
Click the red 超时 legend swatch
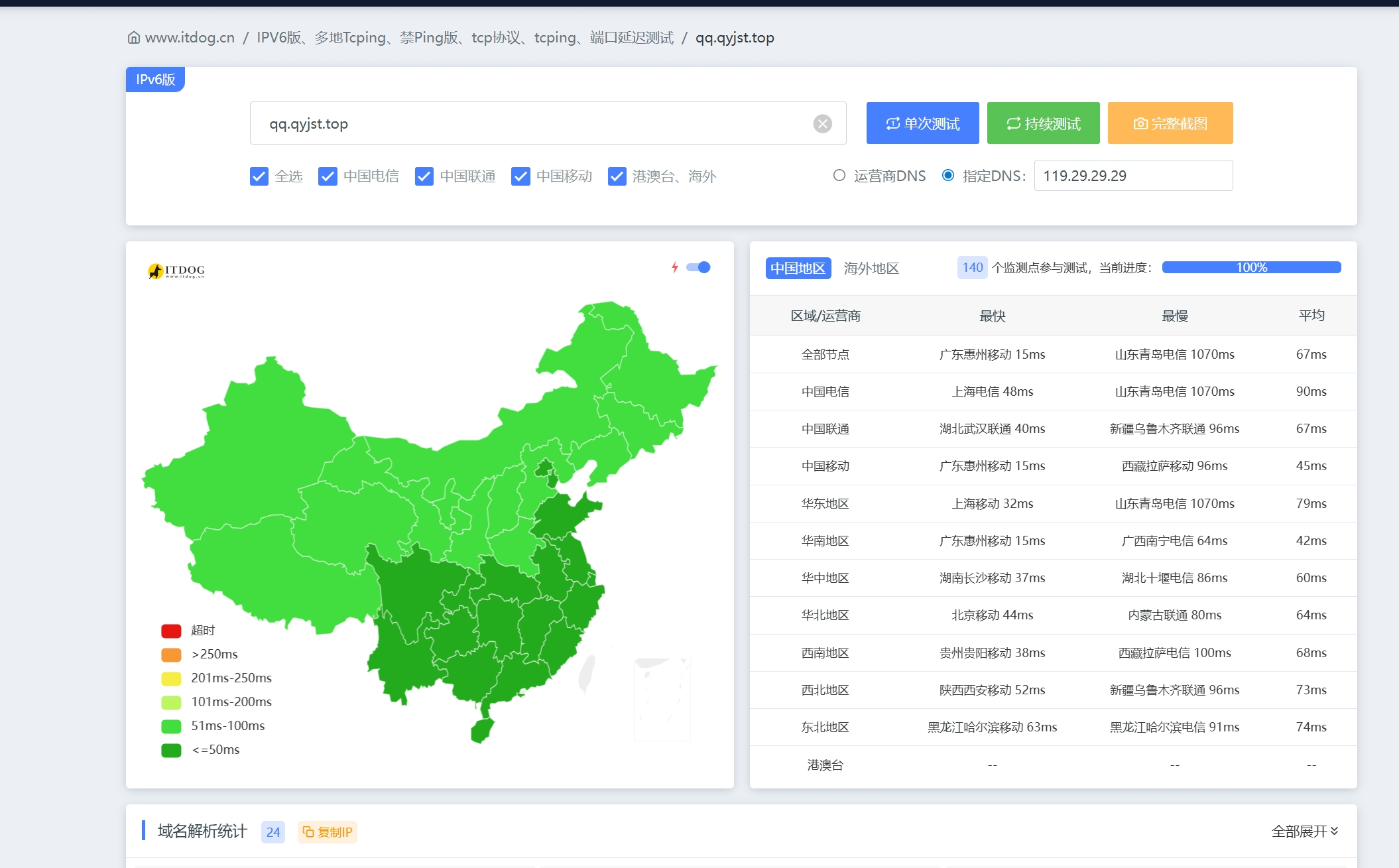[171, 631]
